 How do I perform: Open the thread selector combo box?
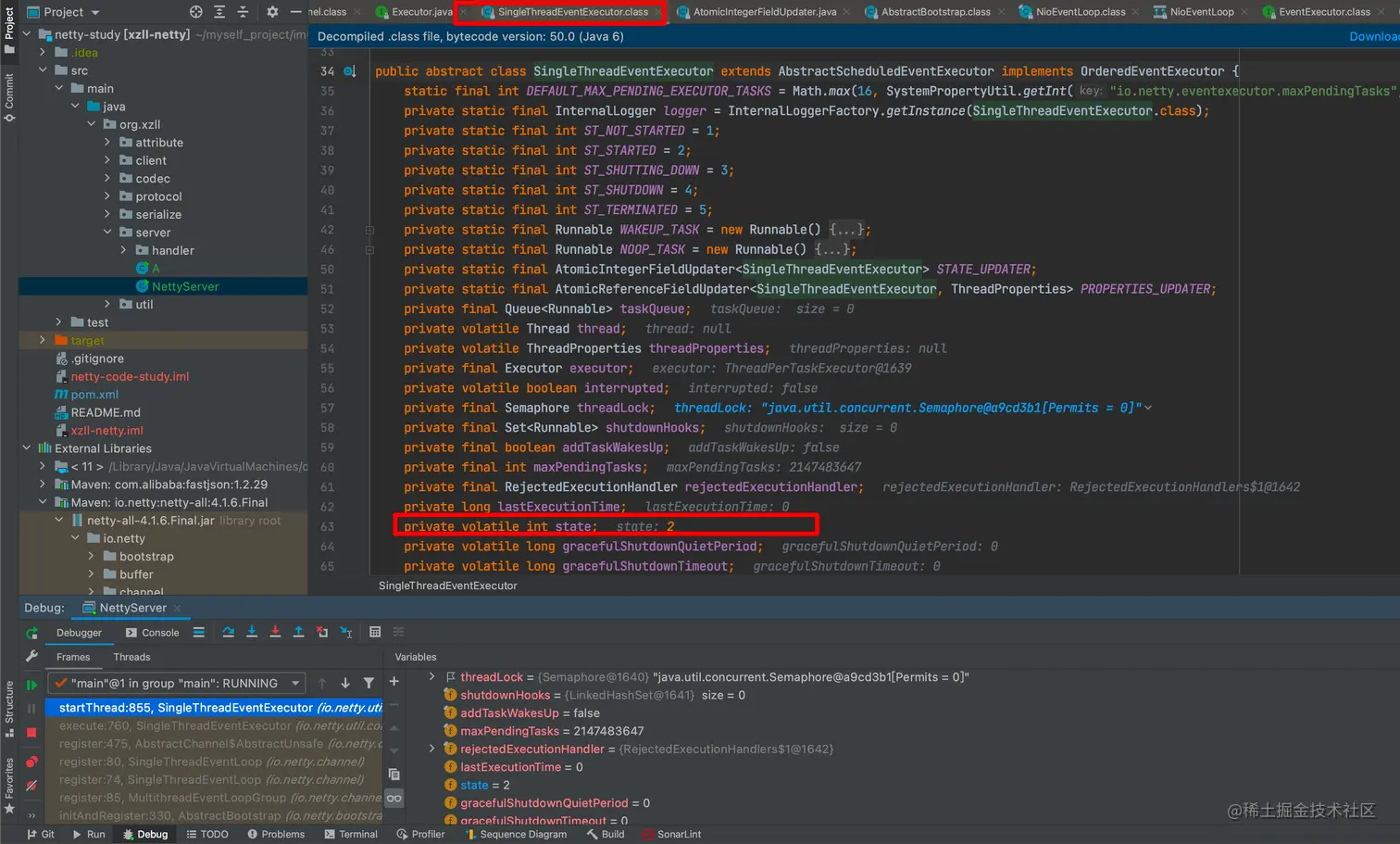(178, 684)
